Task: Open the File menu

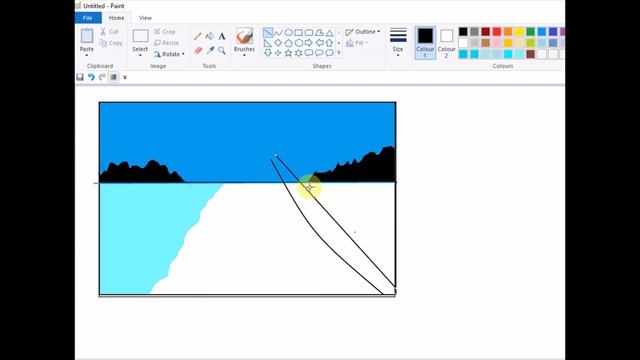Action: [87, 18]
